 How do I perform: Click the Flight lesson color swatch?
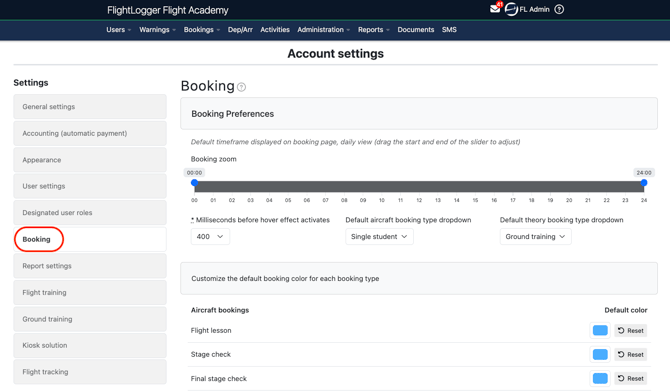pos(600,330)
